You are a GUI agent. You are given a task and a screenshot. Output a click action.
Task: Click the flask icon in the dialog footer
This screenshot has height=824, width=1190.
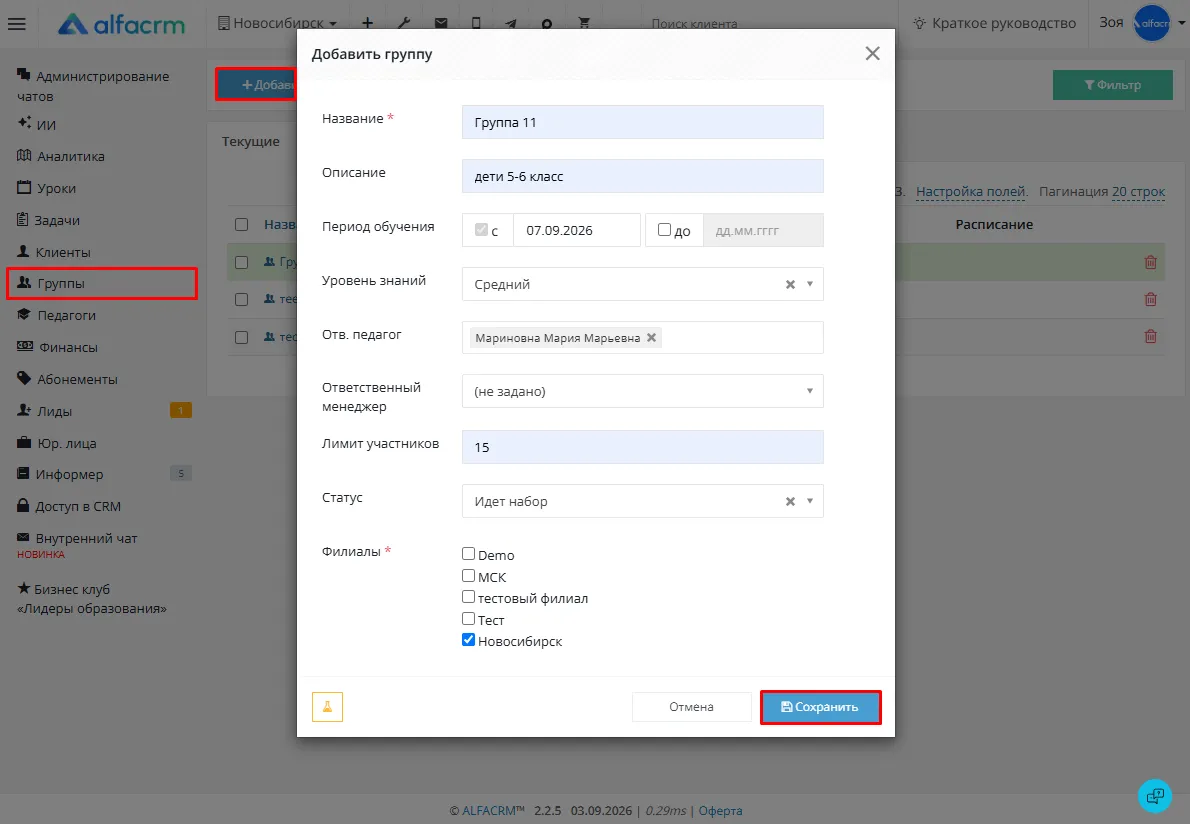pyautogui.click(x=327, y=706)
